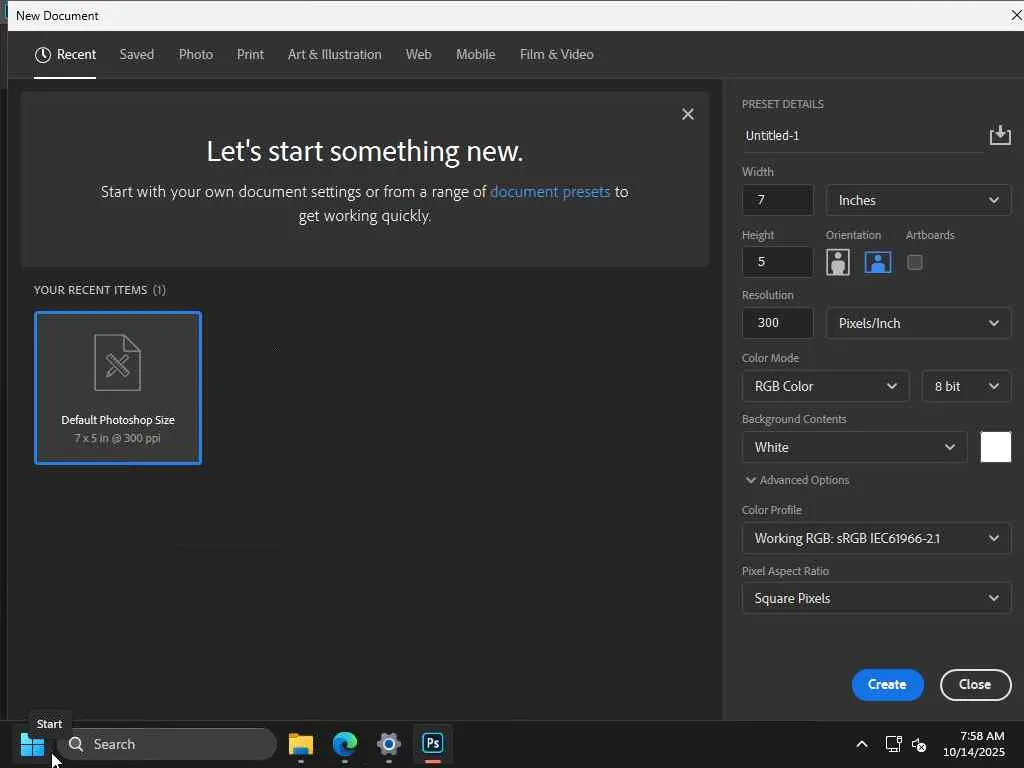The height and width of the screenshot is (768, 1024).
Task: Open the Inches unit dropdown
Action: pyautogui.click(x=918, y=200)
